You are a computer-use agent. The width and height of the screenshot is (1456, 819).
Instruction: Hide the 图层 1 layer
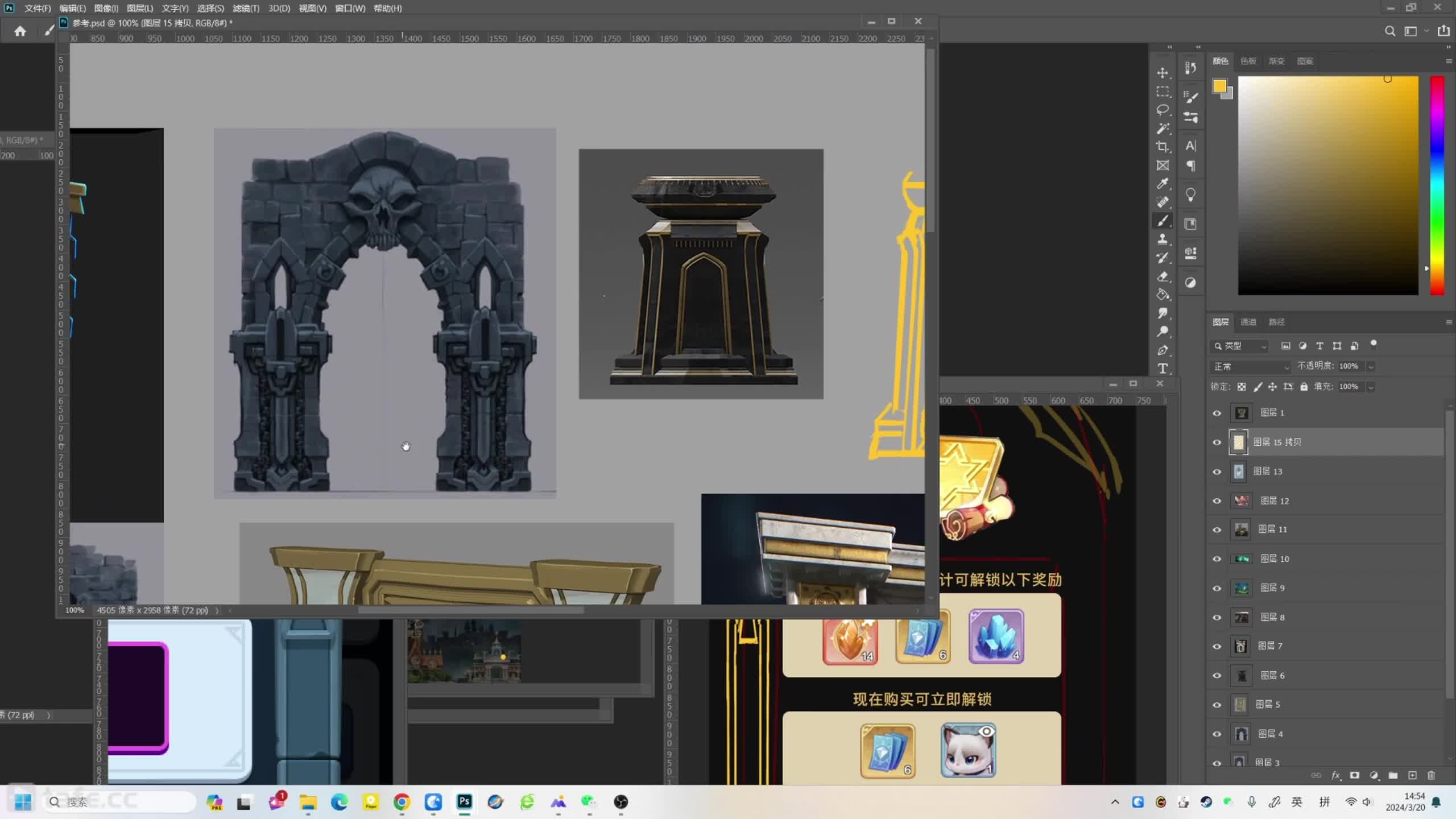point(1217,413)
